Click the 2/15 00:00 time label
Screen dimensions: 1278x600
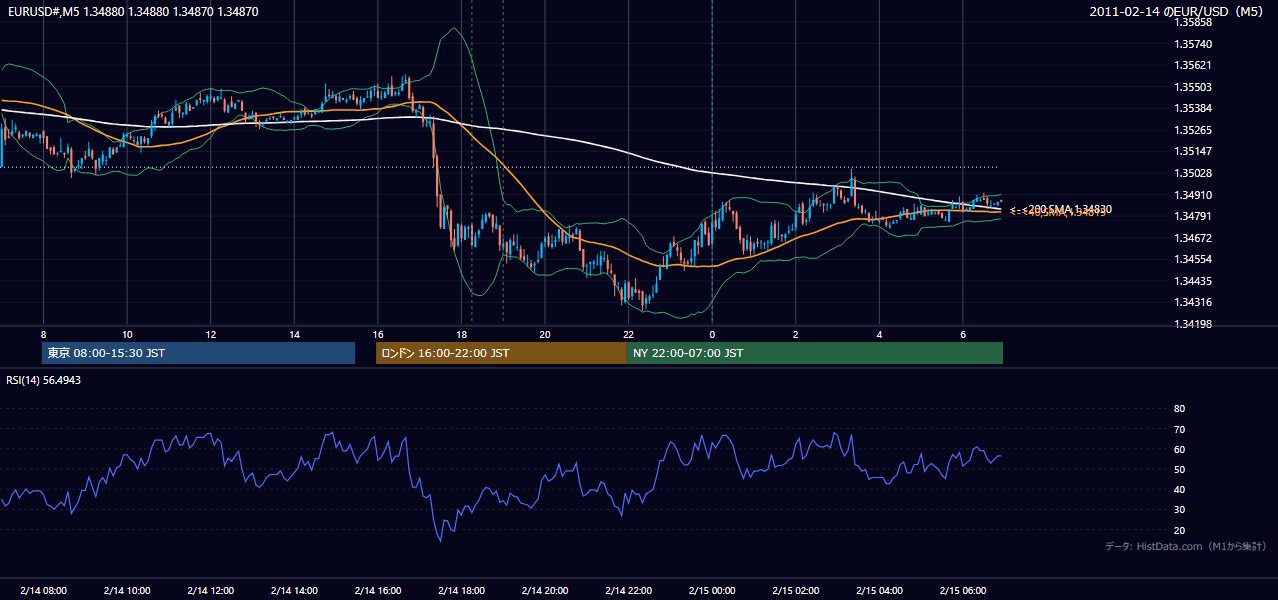coord(712,591)
